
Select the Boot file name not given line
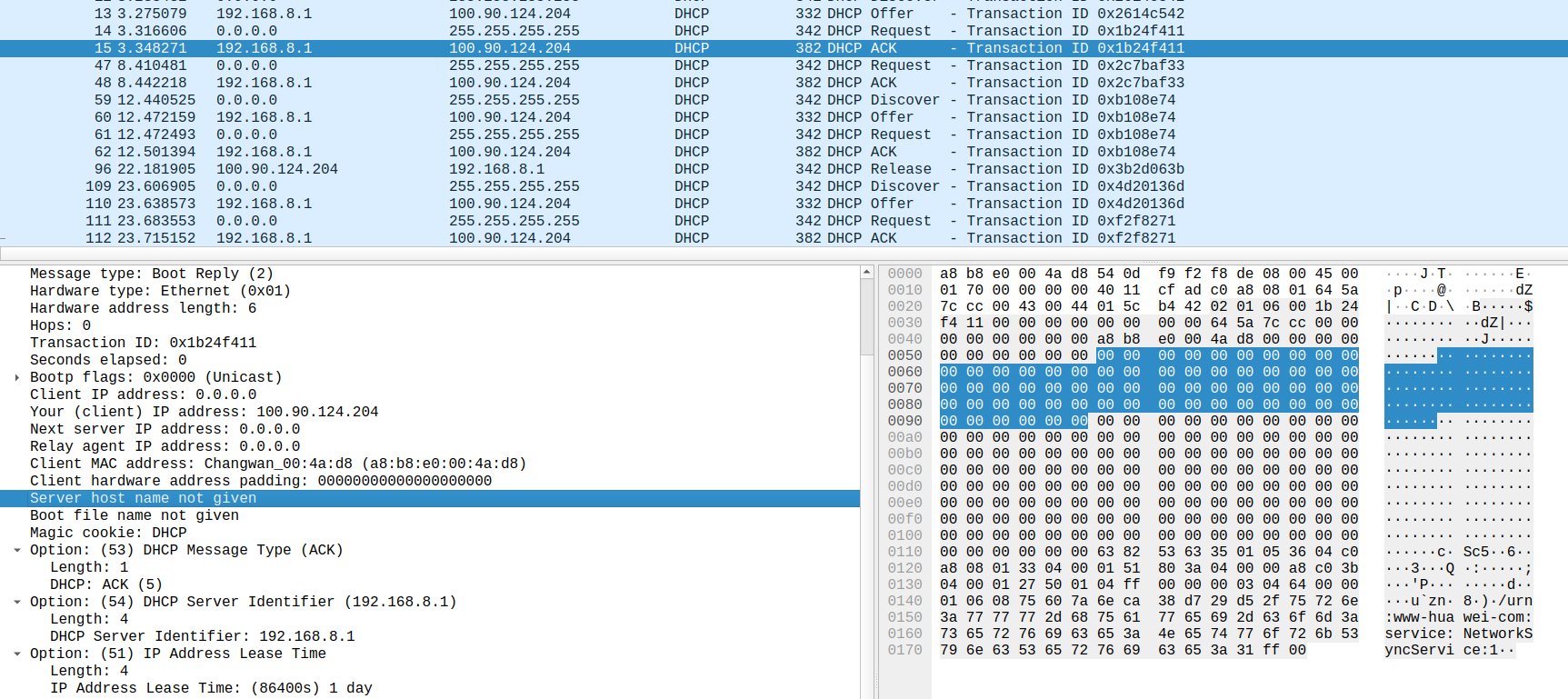pyautogui.click(x=134, y=515)
